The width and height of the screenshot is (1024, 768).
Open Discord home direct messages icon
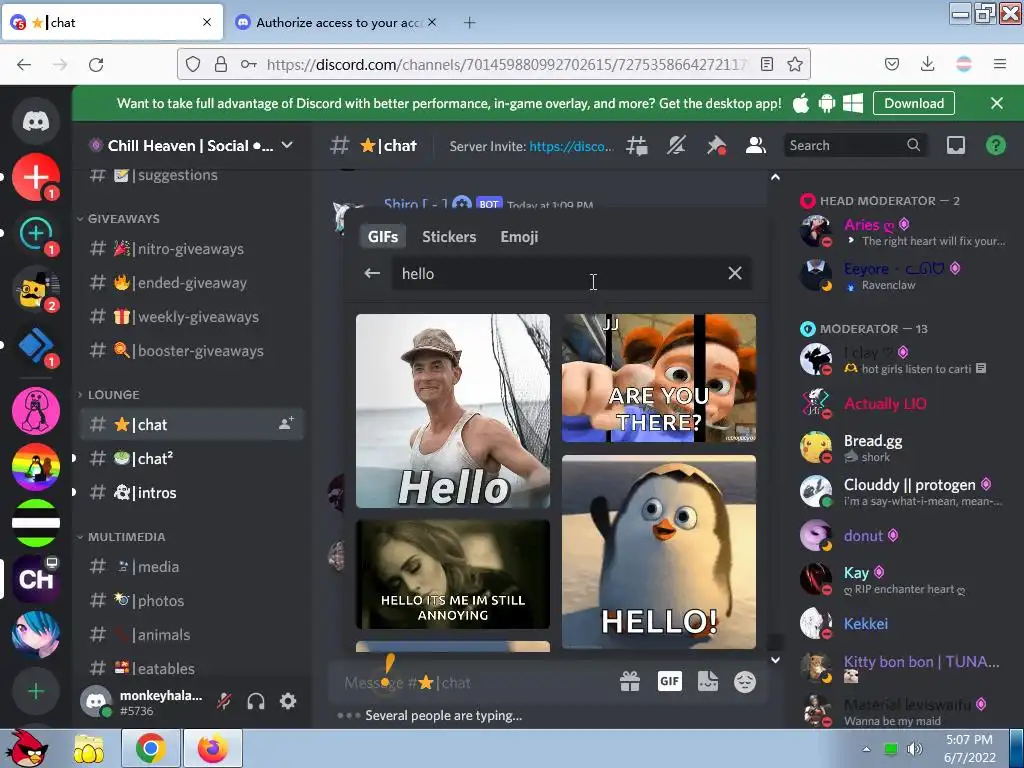(36, 121)
